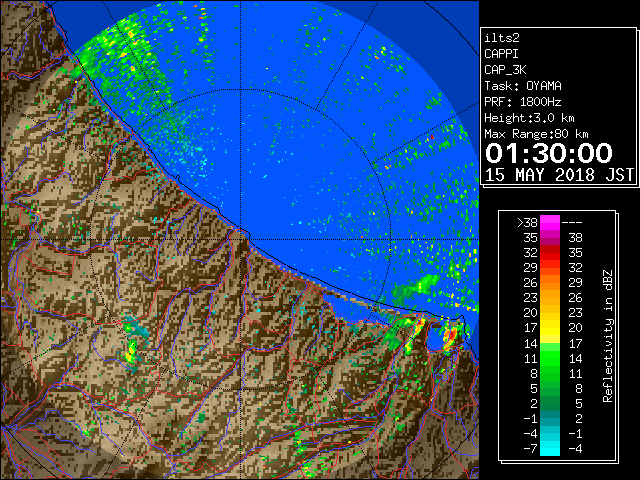The height and width of the screenshot is (480, 640).
Task: Click the 'CAPPI' product type text
Action: (x=501, y=54)
